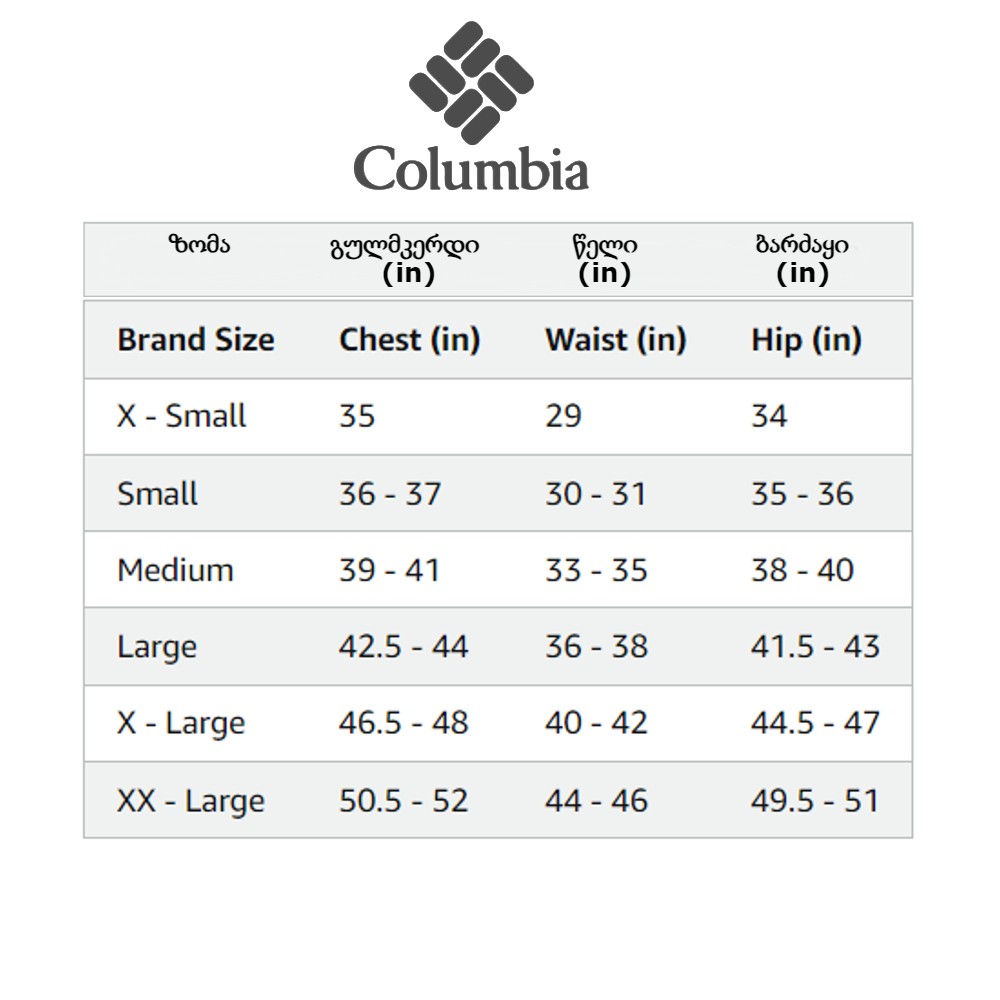Click the X - Small size row label

coord(181,416)
